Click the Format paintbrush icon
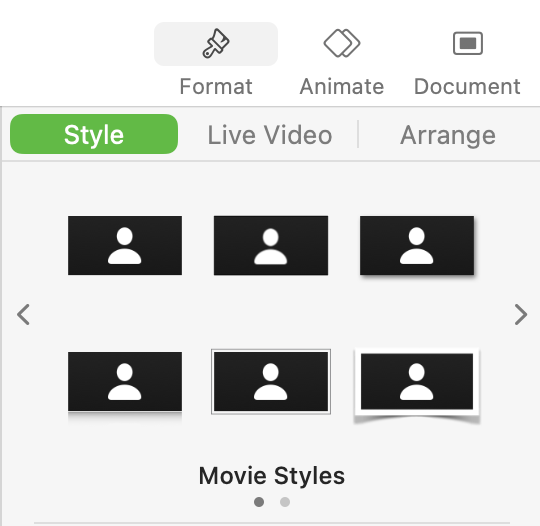This screenshot has width=540, height=526. point(216,43)
